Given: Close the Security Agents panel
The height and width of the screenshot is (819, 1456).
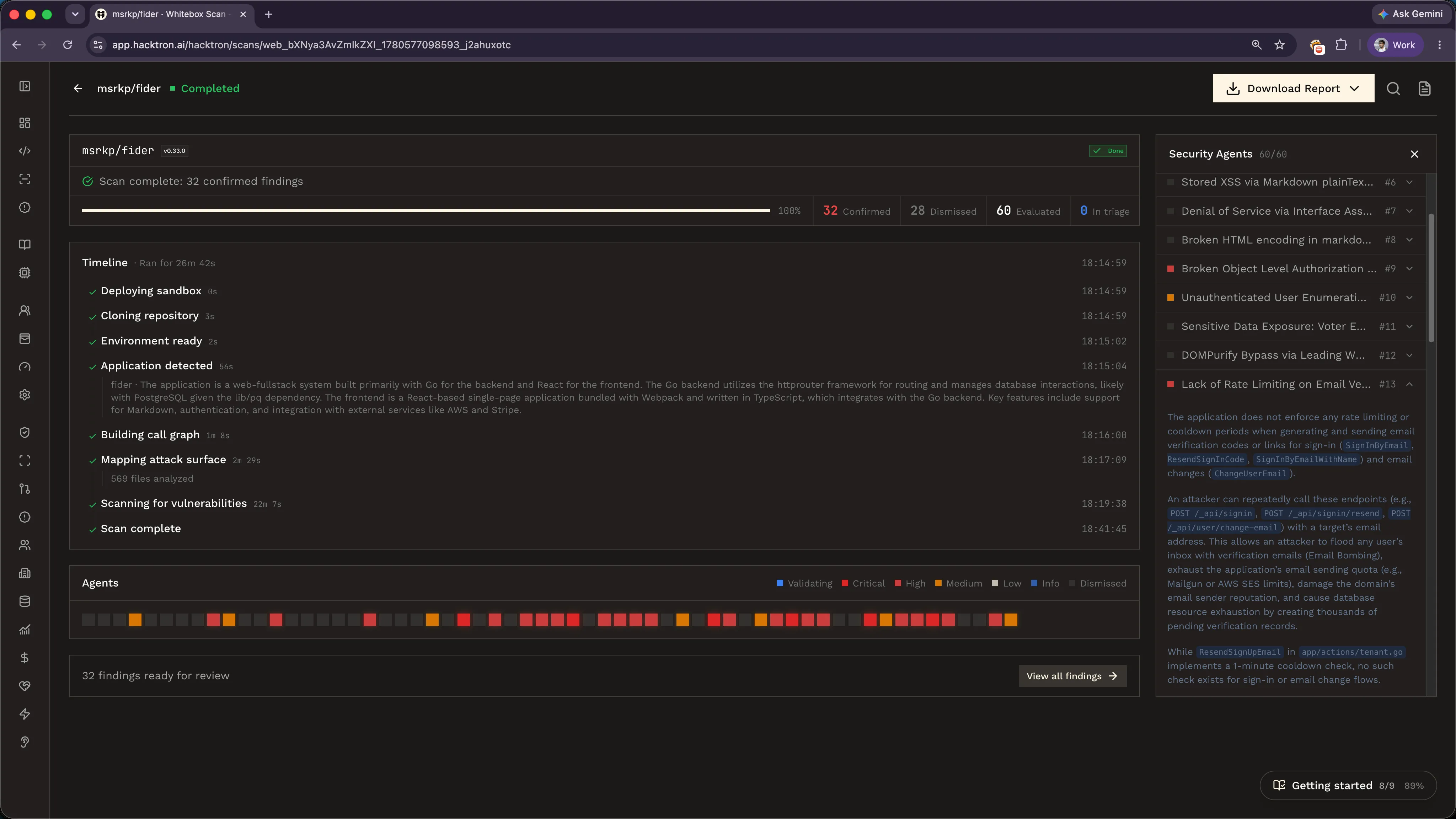Looking at the screenshot, I should [x=1414, y=154].
